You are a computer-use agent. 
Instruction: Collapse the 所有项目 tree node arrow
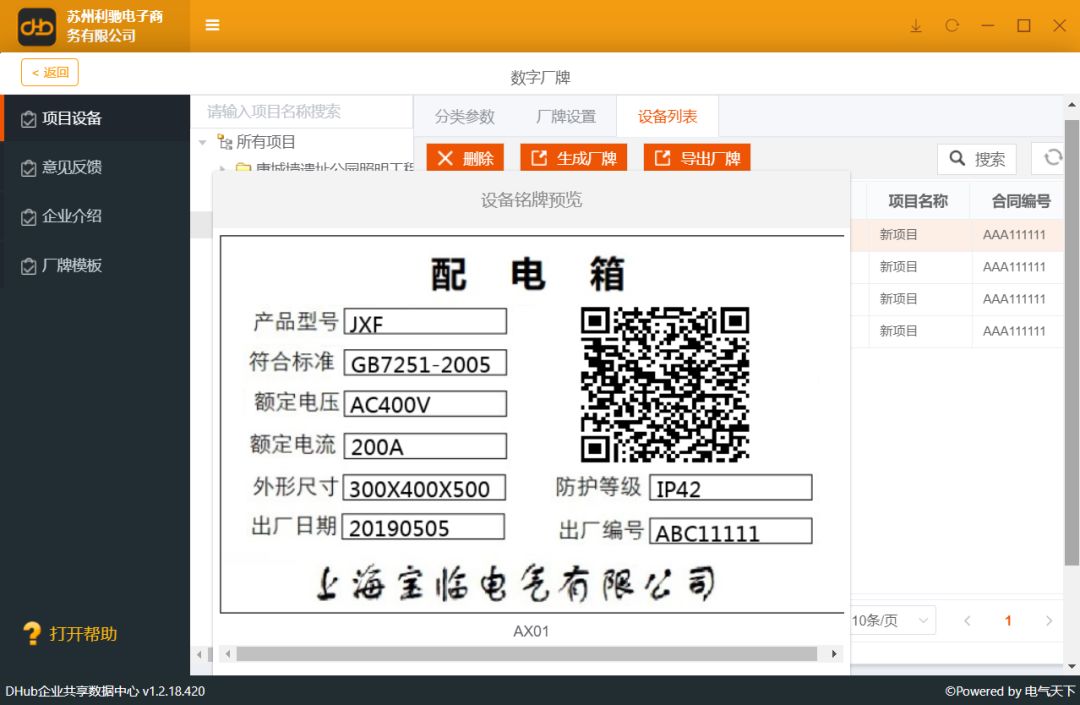[x=202, y=143]
